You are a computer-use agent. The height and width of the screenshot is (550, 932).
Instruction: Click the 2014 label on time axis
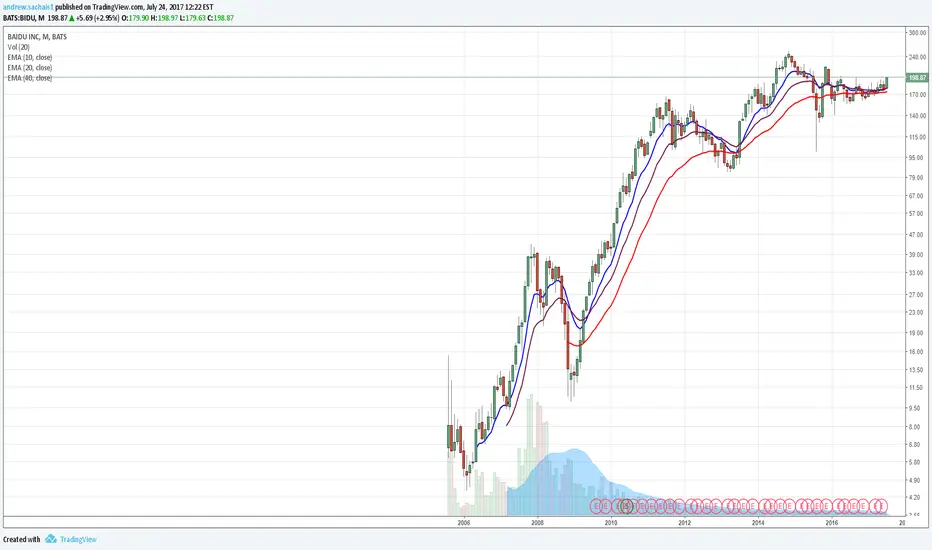point(758,523)
